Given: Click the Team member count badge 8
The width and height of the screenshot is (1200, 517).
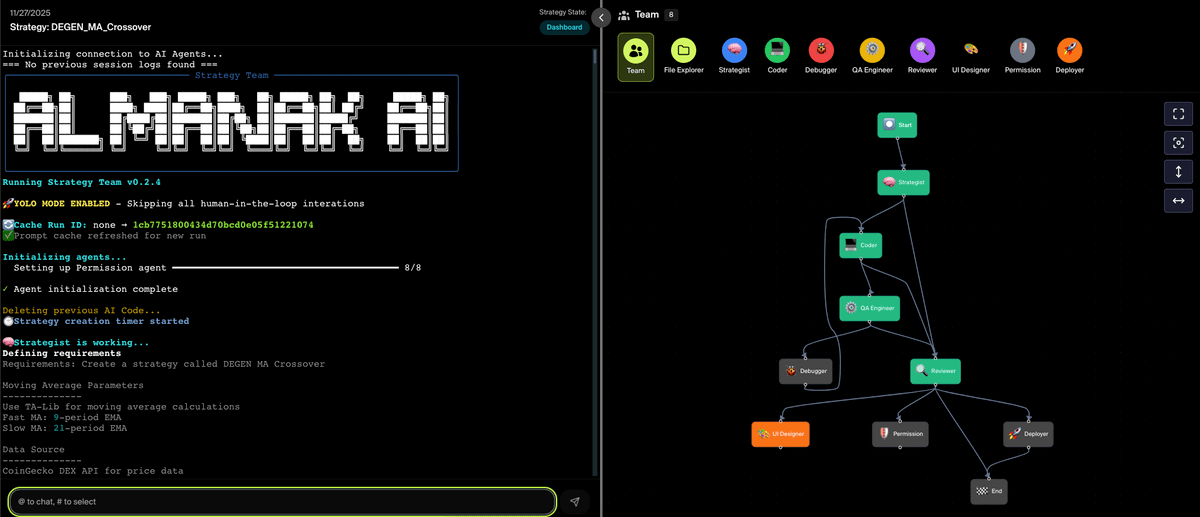Looking at the screenshot, I should click(671, 15).
